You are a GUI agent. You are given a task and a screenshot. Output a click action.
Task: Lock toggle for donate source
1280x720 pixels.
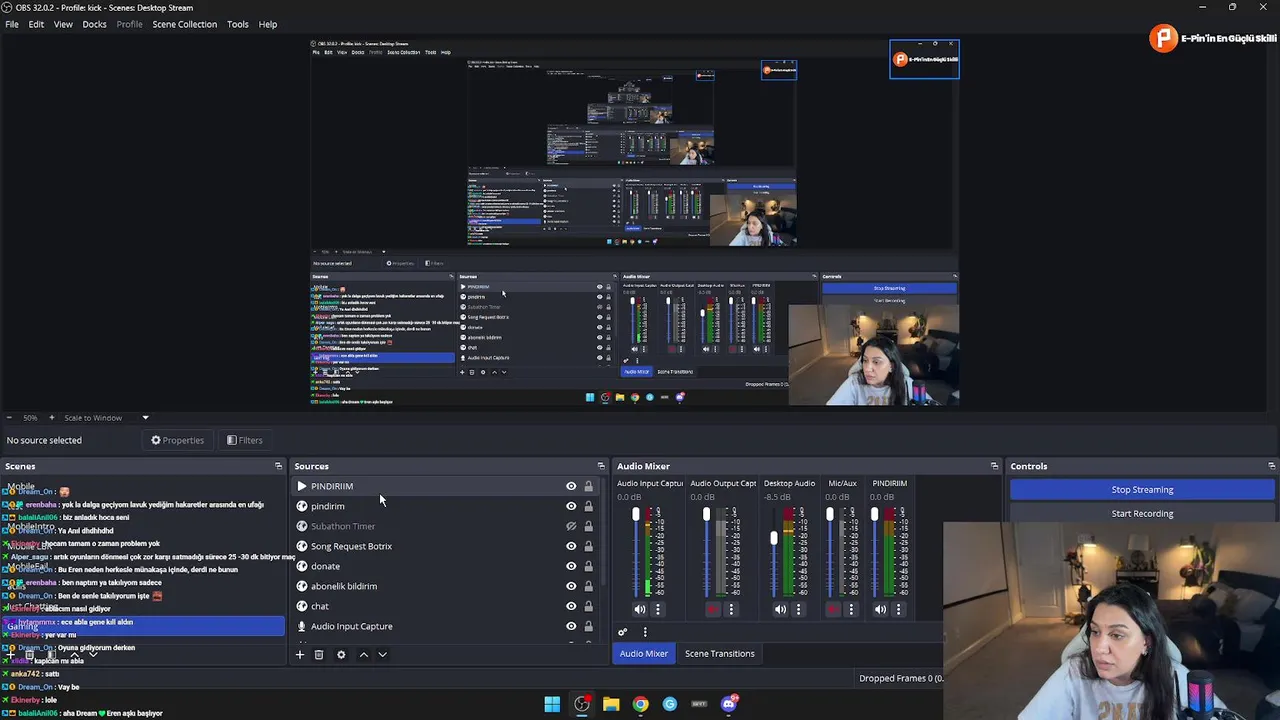coord(588,566)
